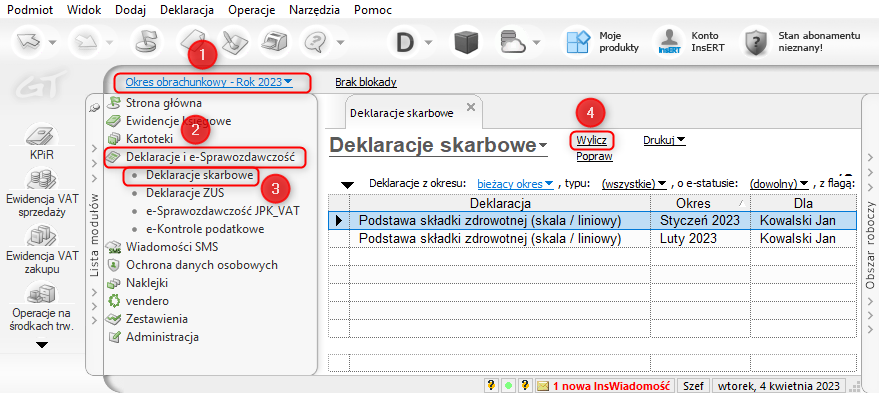Click the Wylicz link
Viewport: 879px width, 393px height.
point(591,140)
